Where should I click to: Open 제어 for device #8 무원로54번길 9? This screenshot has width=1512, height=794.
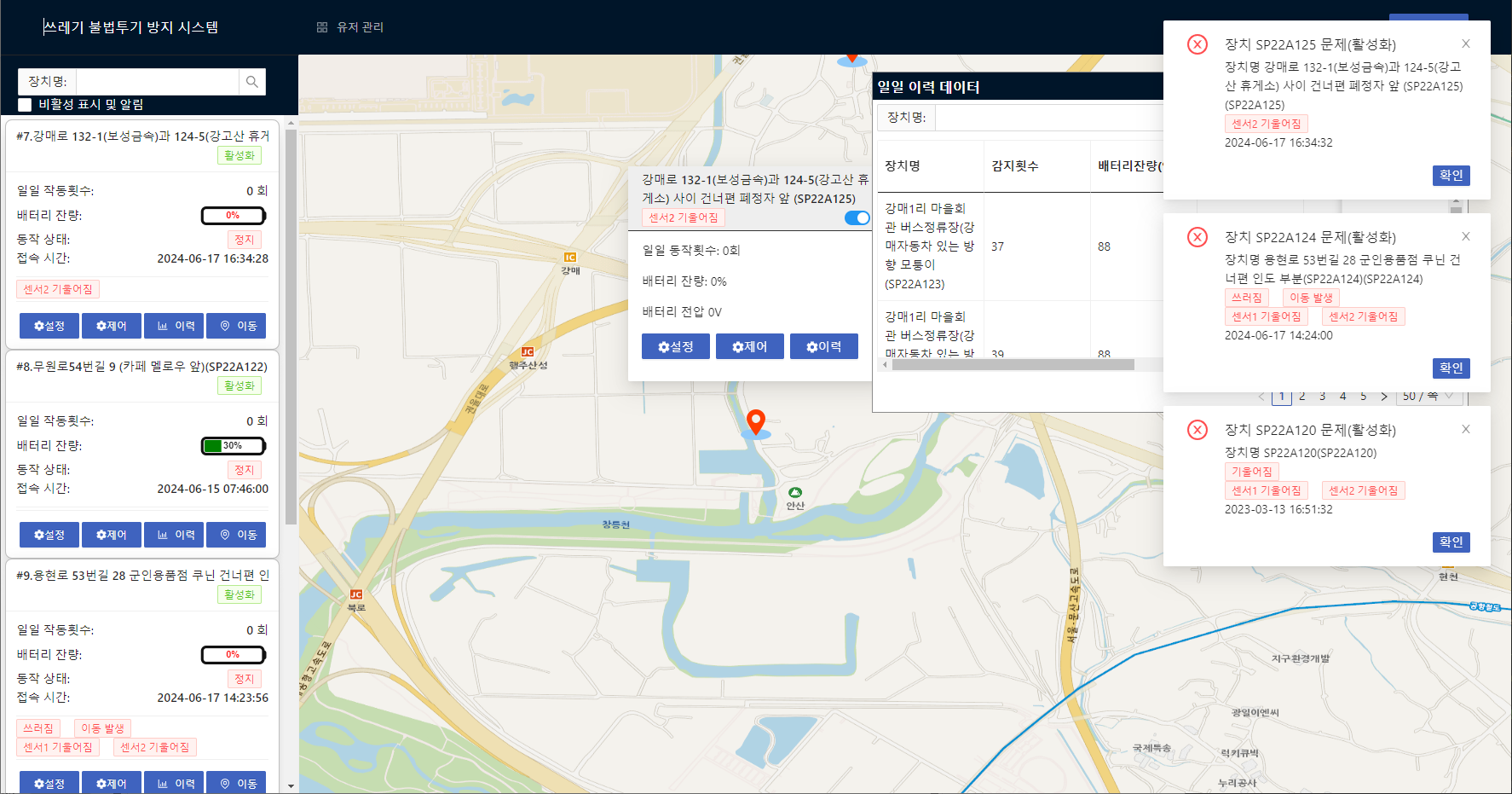tap(112, 535)
